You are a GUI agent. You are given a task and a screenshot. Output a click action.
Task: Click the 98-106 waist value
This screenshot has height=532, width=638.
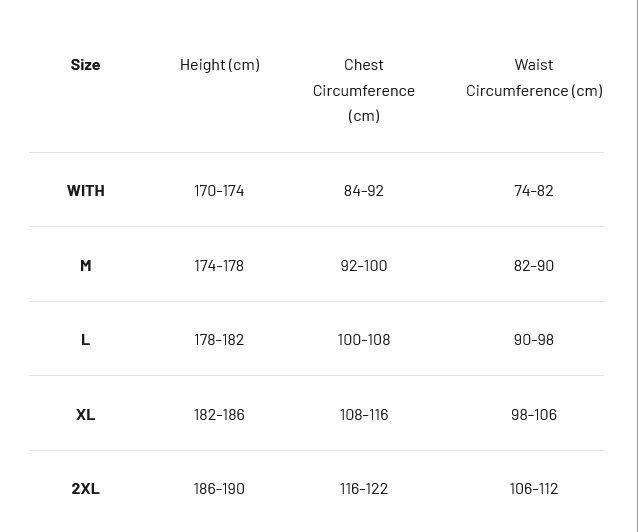(533, 414)
